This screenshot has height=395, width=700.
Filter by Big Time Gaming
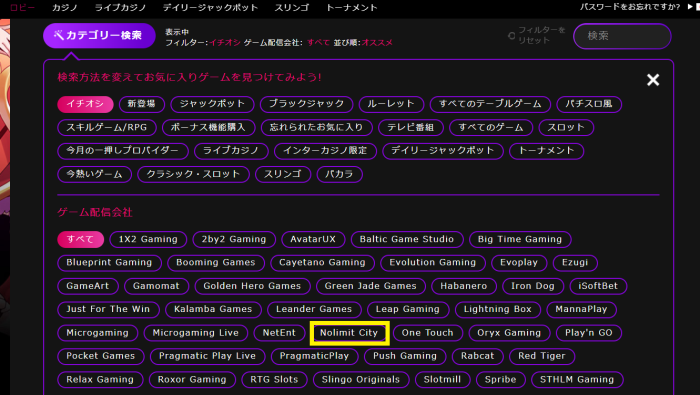point(520,240)
